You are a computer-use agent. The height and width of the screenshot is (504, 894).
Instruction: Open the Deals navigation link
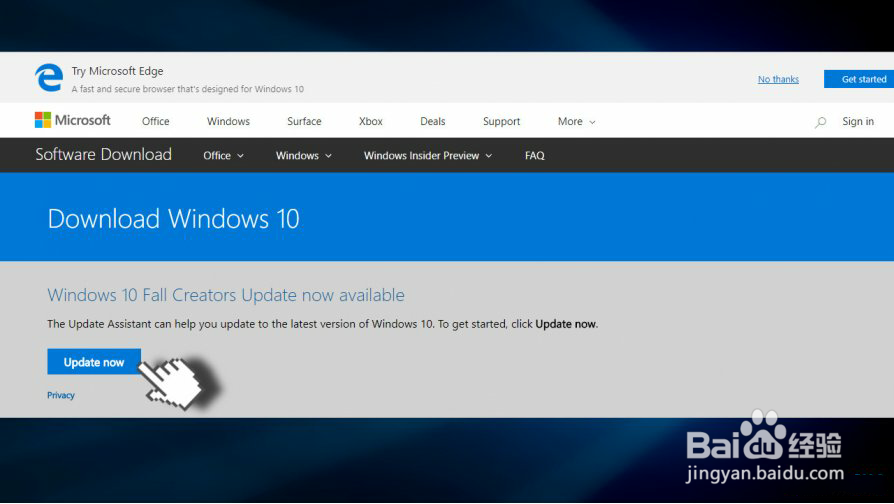click(433, 121)
